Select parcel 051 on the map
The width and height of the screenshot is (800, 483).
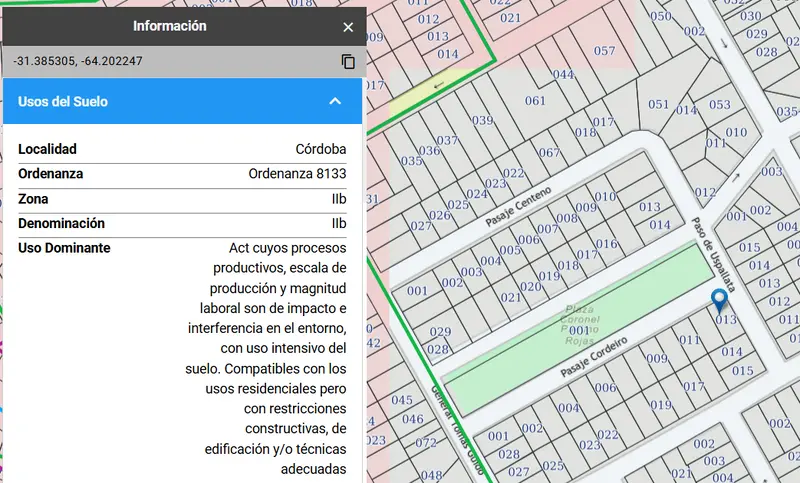(x=658, y=104)
